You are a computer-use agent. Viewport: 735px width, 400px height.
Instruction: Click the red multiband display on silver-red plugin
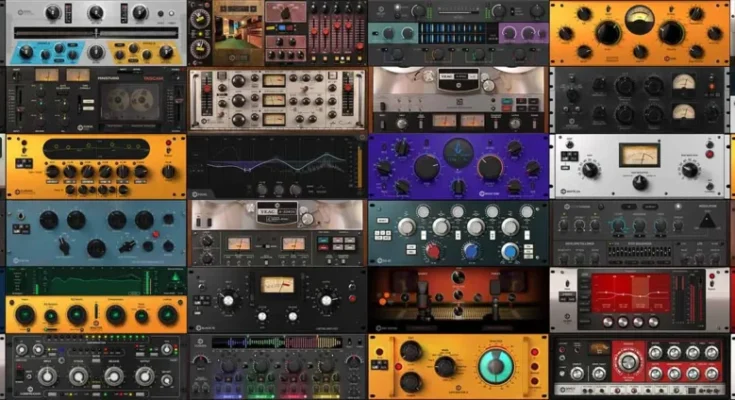coord(631,294)
